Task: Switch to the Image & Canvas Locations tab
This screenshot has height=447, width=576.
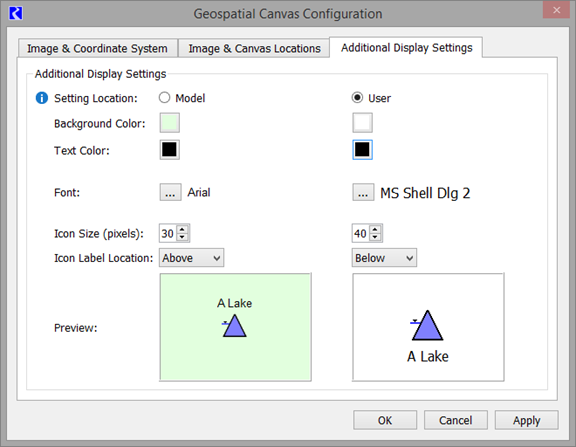Action: (x=254, y=48)
